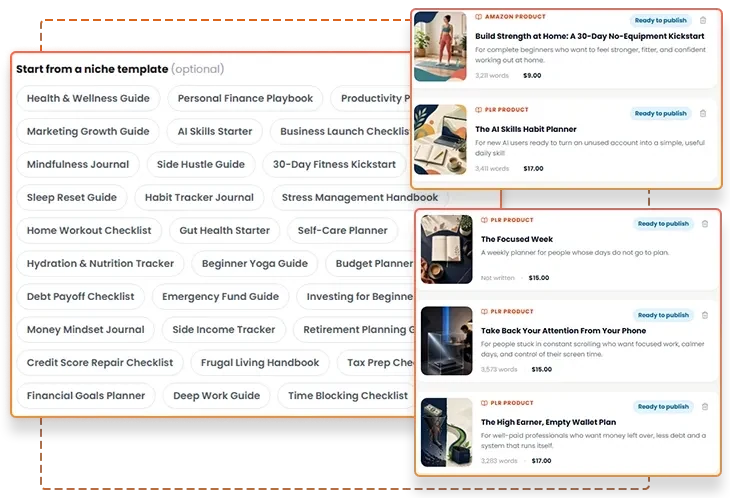The height and width of the screenshot is (498, 730).
Task: Click Ready to publish on AI Skills Planner
Action: (x=661, y=114)
